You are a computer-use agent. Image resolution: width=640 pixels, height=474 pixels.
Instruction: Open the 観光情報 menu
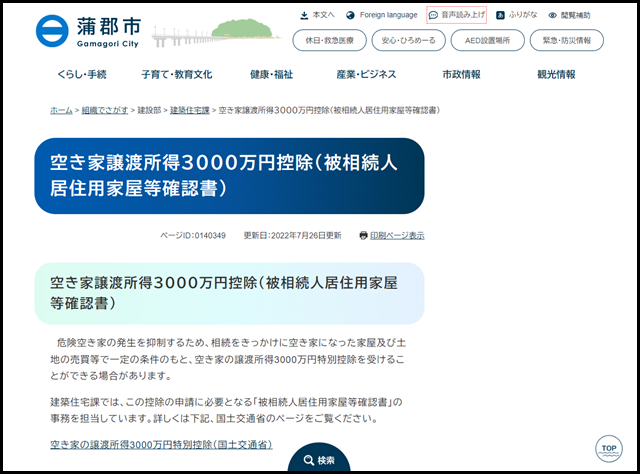tap(556, 74)
